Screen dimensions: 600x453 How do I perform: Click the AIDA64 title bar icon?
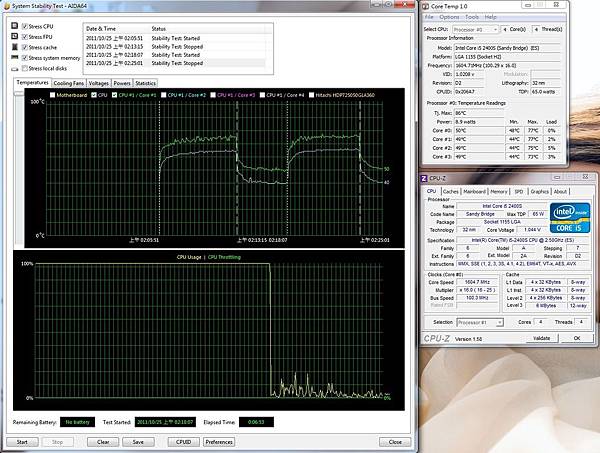7,6
